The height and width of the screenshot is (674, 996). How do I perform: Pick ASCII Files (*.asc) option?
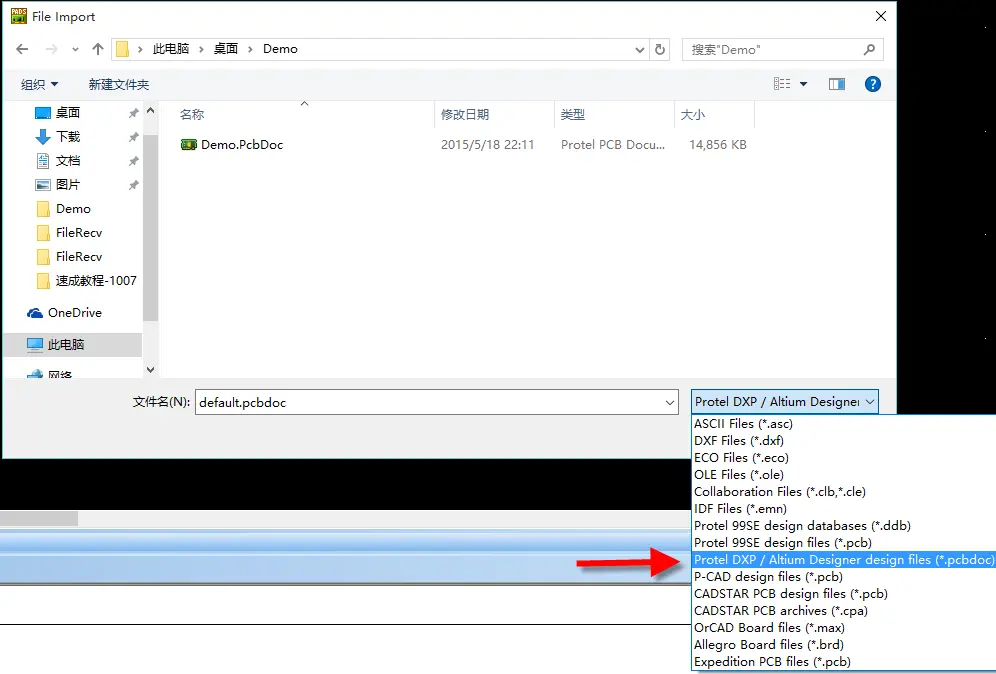point(743,424)
